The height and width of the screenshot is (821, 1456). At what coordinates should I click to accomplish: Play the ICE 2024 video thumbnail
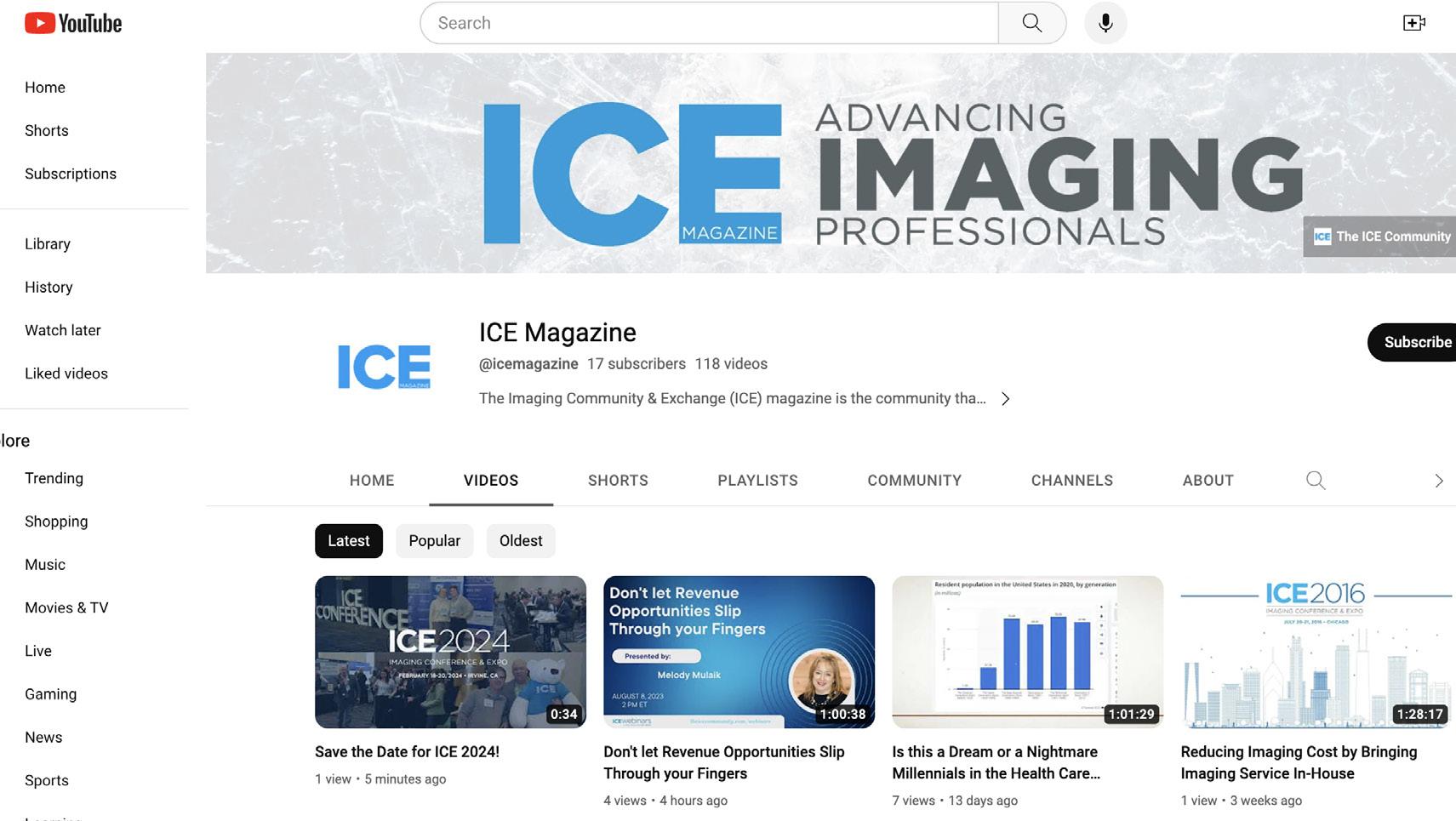[x=450, y=652]
